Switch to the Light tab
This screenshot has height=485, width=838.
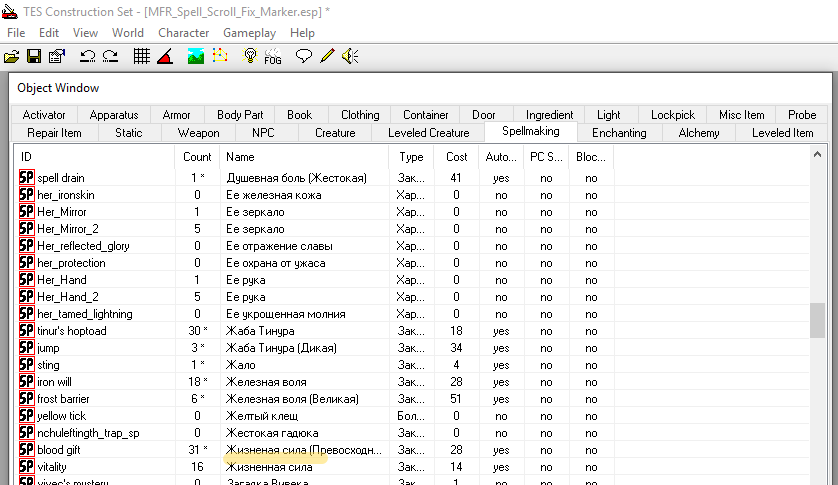click(x=609, y=115)
